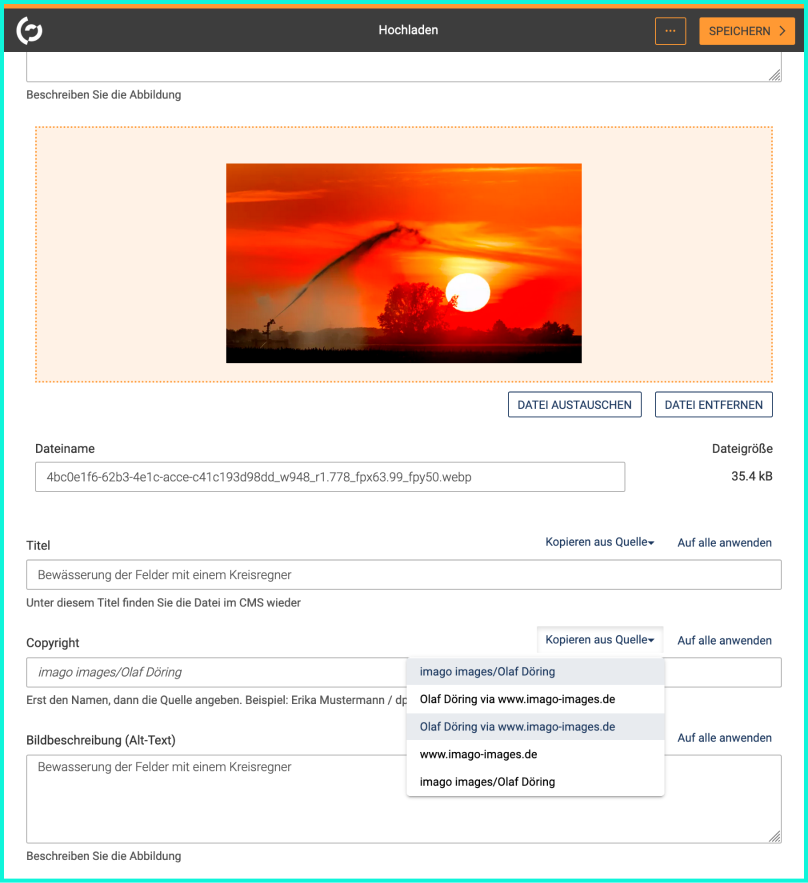This screenshot has width=808, height=883.
Task: Choose the unhighlighted 'Olaf Döring via www.imago-images.de' entry
Action: (x=535, y=699)
